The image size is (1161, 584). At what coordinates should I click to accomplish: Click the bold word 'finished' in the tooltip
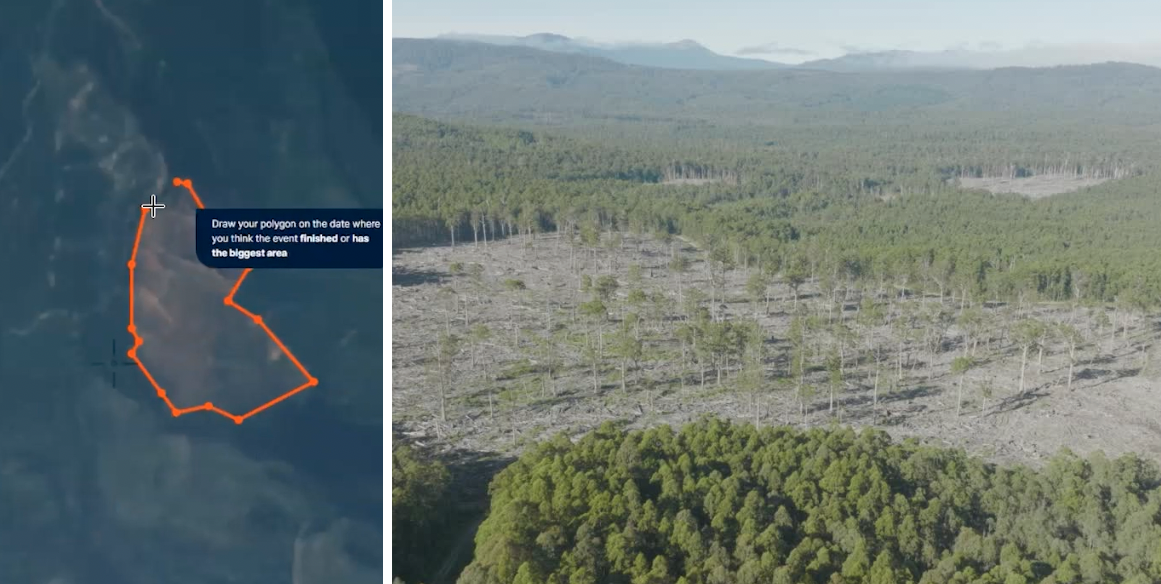(x=317, y=238)
